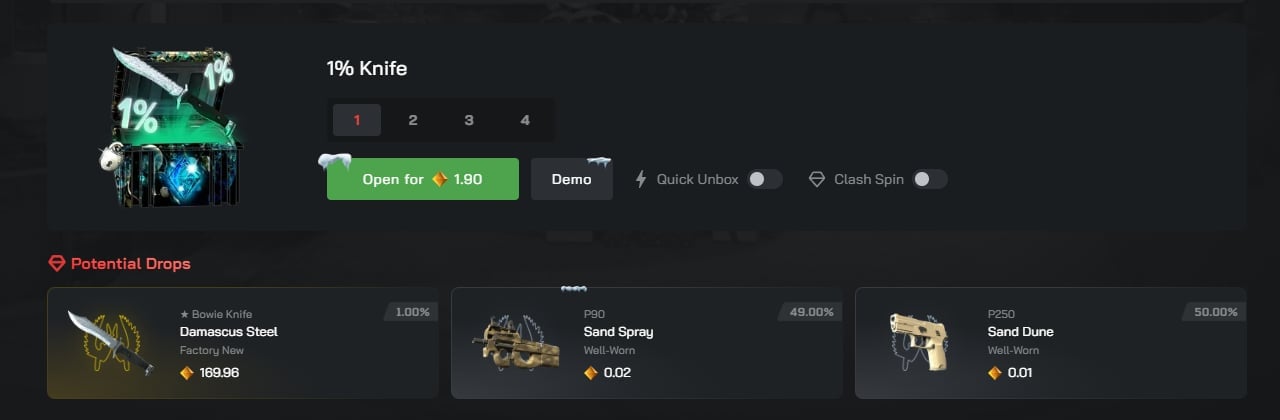Click the coin icon on Open button
Viewport: 1280px width, 420px height.
(439, 180)
